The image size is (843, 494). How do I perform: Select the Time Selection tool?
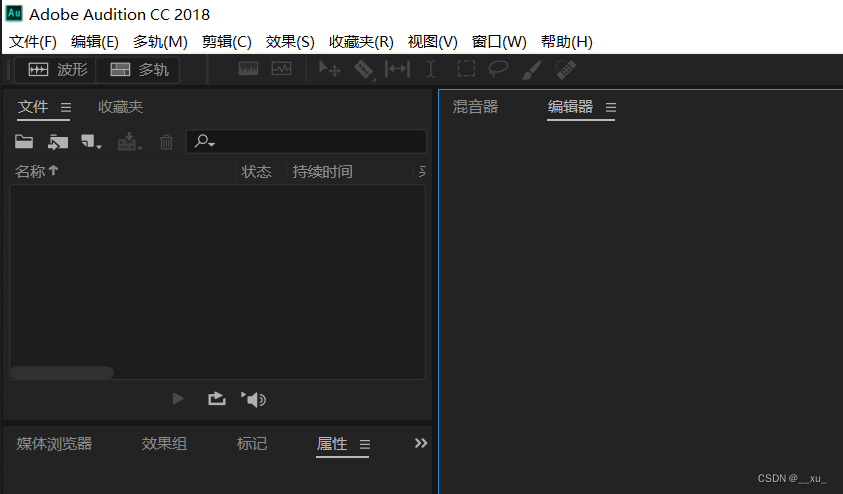click(431, 69)
